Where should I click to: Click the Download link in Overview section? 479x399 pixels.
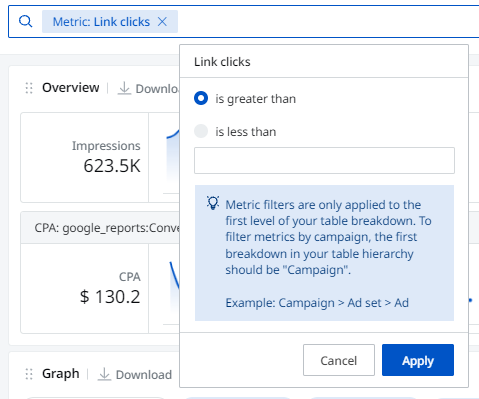(x=157, y=89)
